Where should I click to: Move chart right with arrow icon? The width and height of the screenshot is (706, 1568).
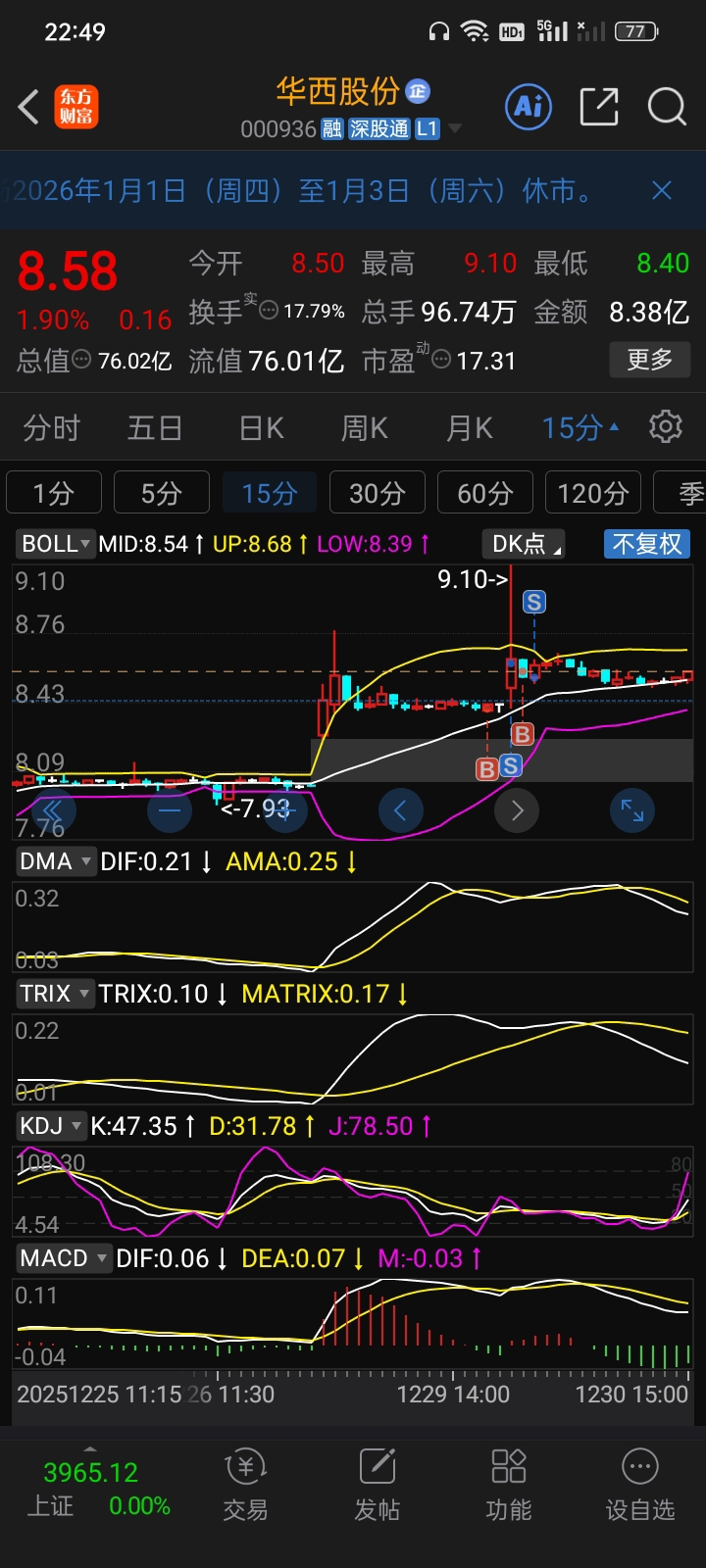tap(517, 810)
